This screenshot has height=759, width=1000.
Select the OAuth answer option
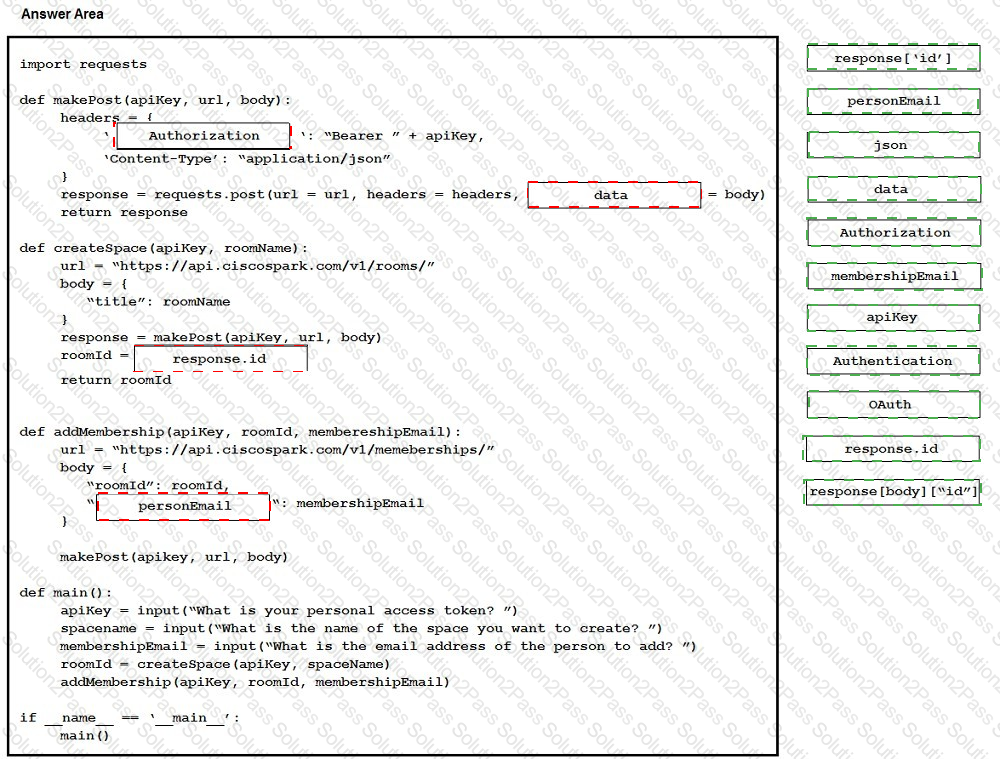pyautogui.click(x=893, y=405)
